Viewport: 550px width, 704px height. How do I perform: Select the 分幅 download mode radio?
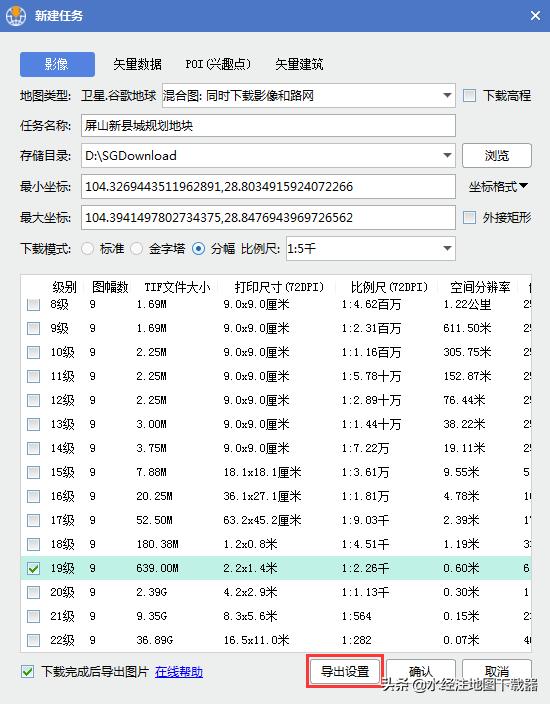(198, 248)
